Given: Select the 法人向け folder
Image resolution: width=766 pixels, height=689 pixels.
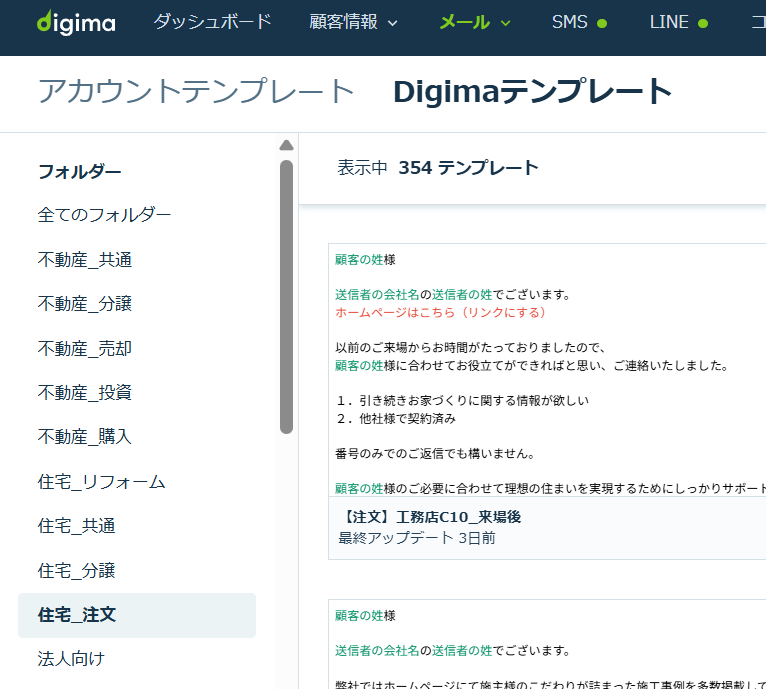Looking at the screenshot, I should point(71,659).
